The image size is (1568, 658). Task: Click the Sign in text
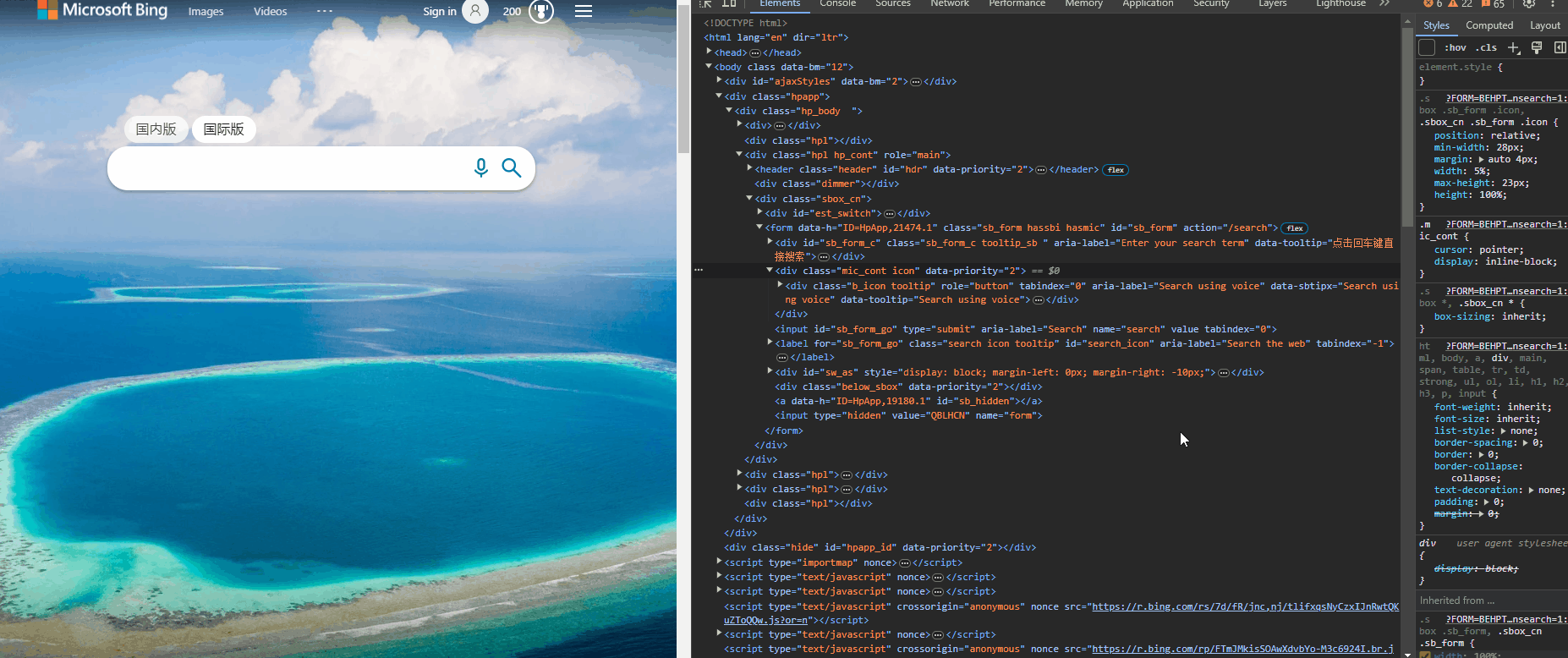(x=440, y=11)
